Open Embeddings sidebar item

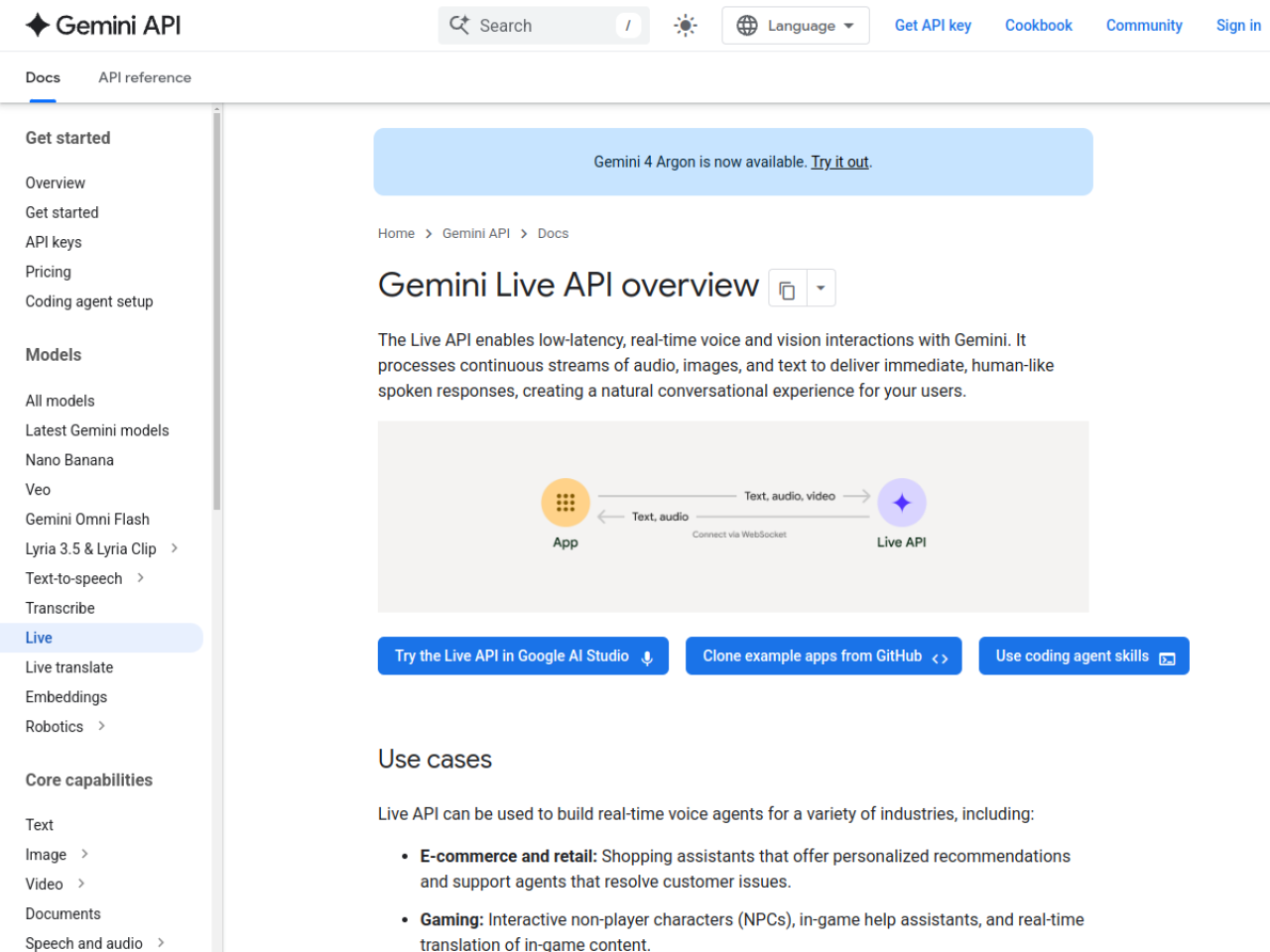click(66, 697)
